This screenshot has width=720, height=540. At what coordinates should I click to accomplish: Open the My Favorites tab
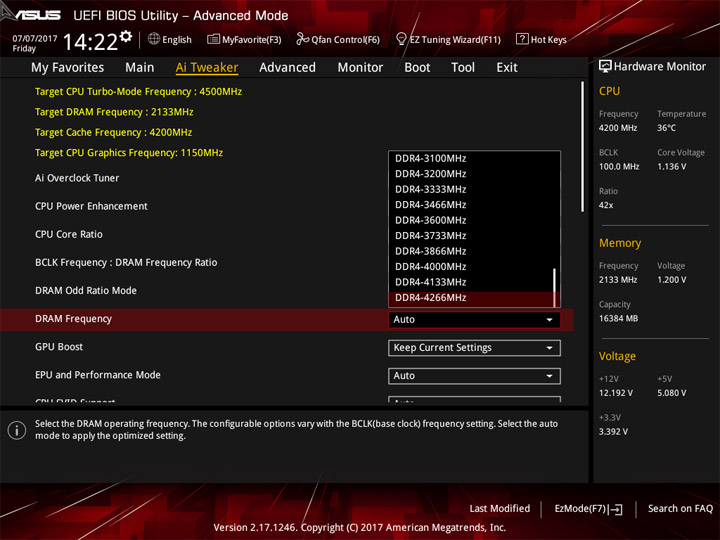click(x=68, y=68)
